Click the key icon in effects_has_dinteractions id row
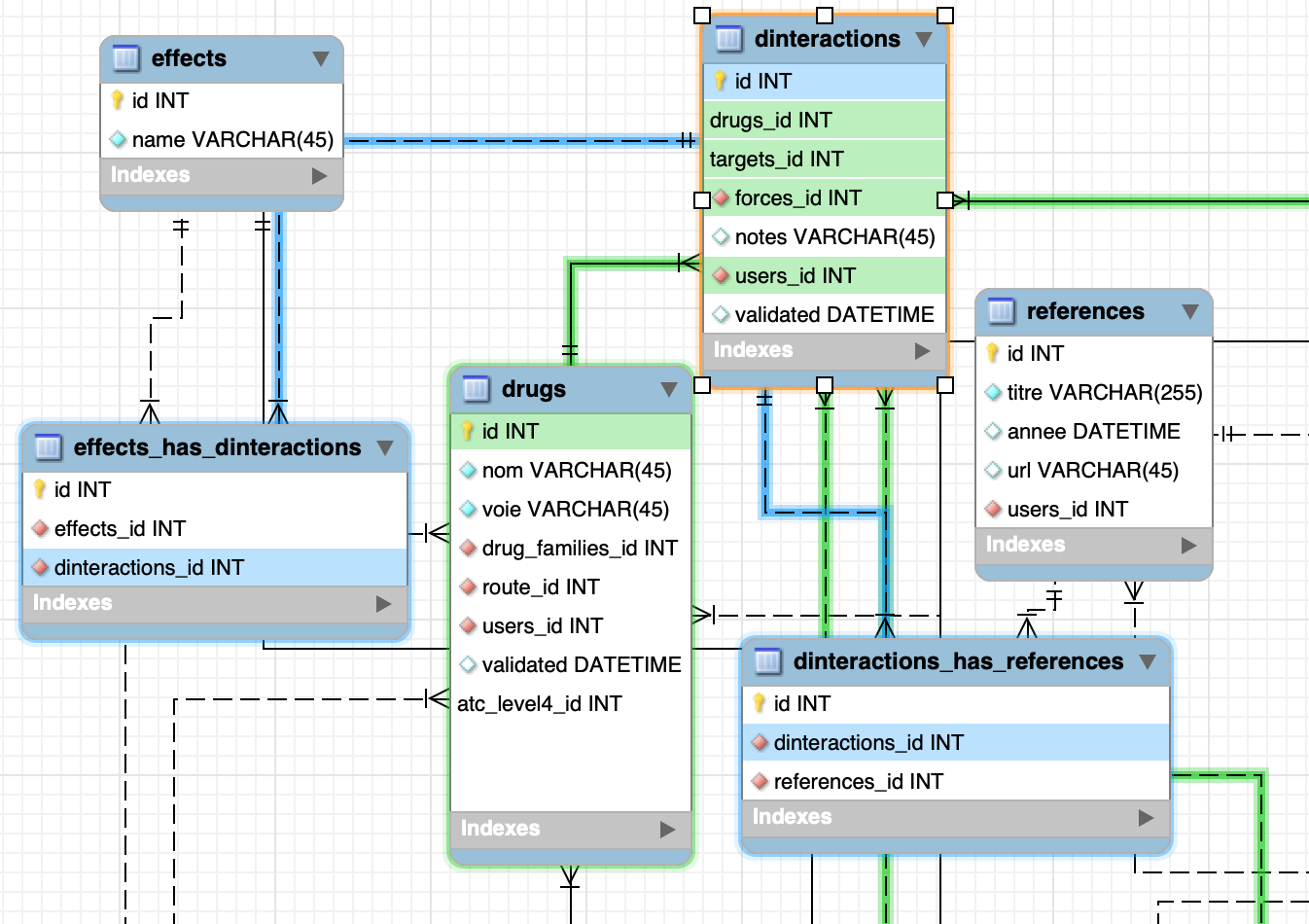This screenshot has height=924, width=1309. [x=40, y=489]
